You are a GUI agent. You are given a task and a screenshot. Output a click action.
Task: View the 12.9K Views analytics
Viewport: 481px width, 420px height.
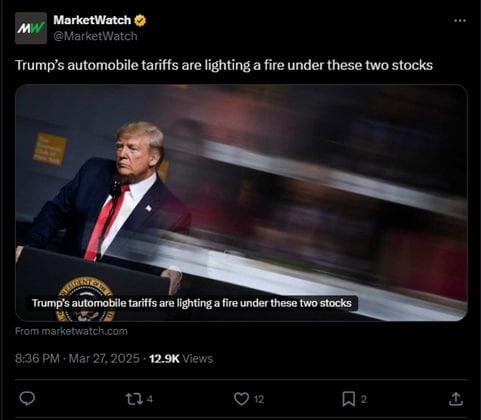(x=181, y=358)
